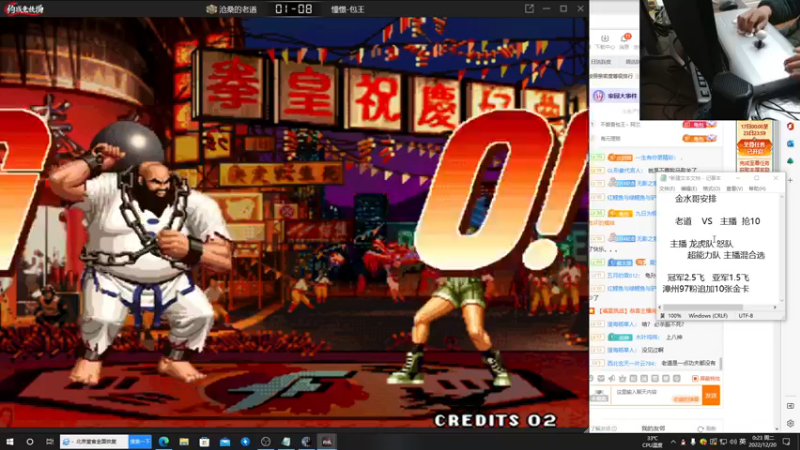800x450 pixels.
Task: Click opponent name 包王 in title bar
Action: [348, 9]
